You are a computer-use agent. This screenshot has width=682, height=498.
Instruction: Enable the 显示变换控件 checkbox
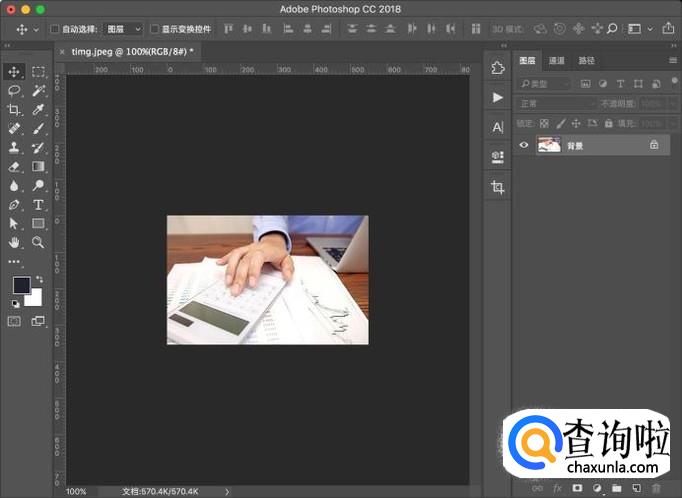pos(154,30)
